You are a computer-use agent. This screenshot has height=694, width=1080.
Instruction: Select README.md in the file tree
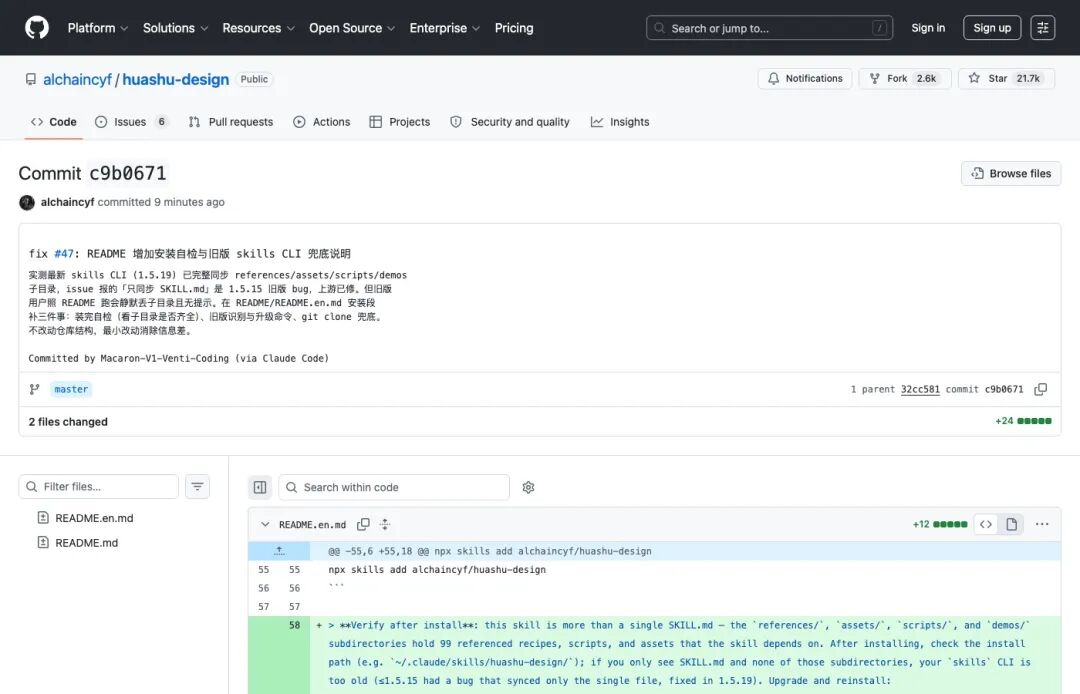click(x=87, y=543)
